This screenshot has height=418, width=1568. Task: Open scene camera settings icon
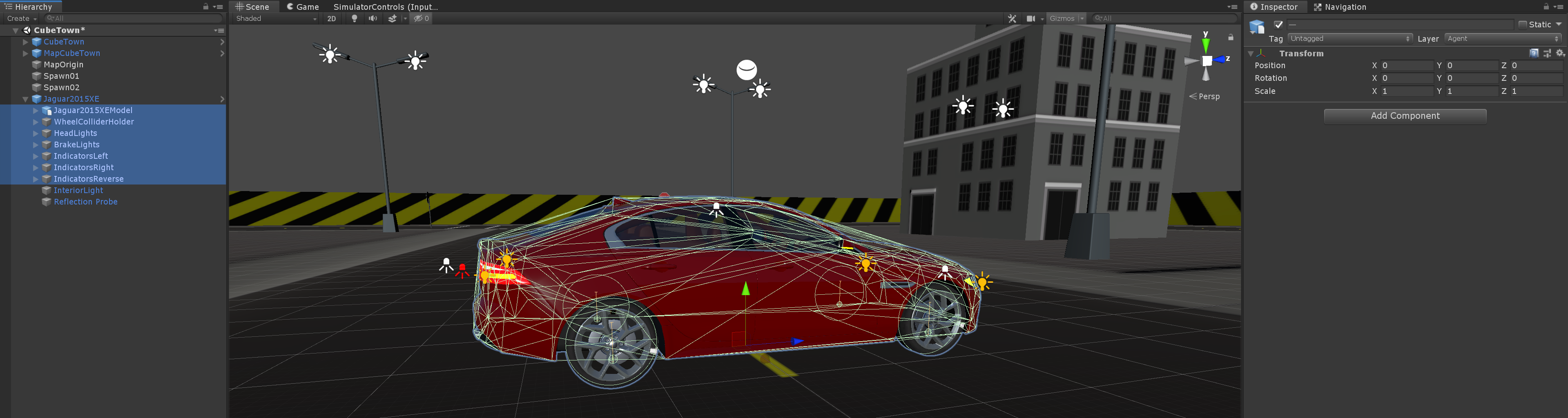[x=1030, y=19]
